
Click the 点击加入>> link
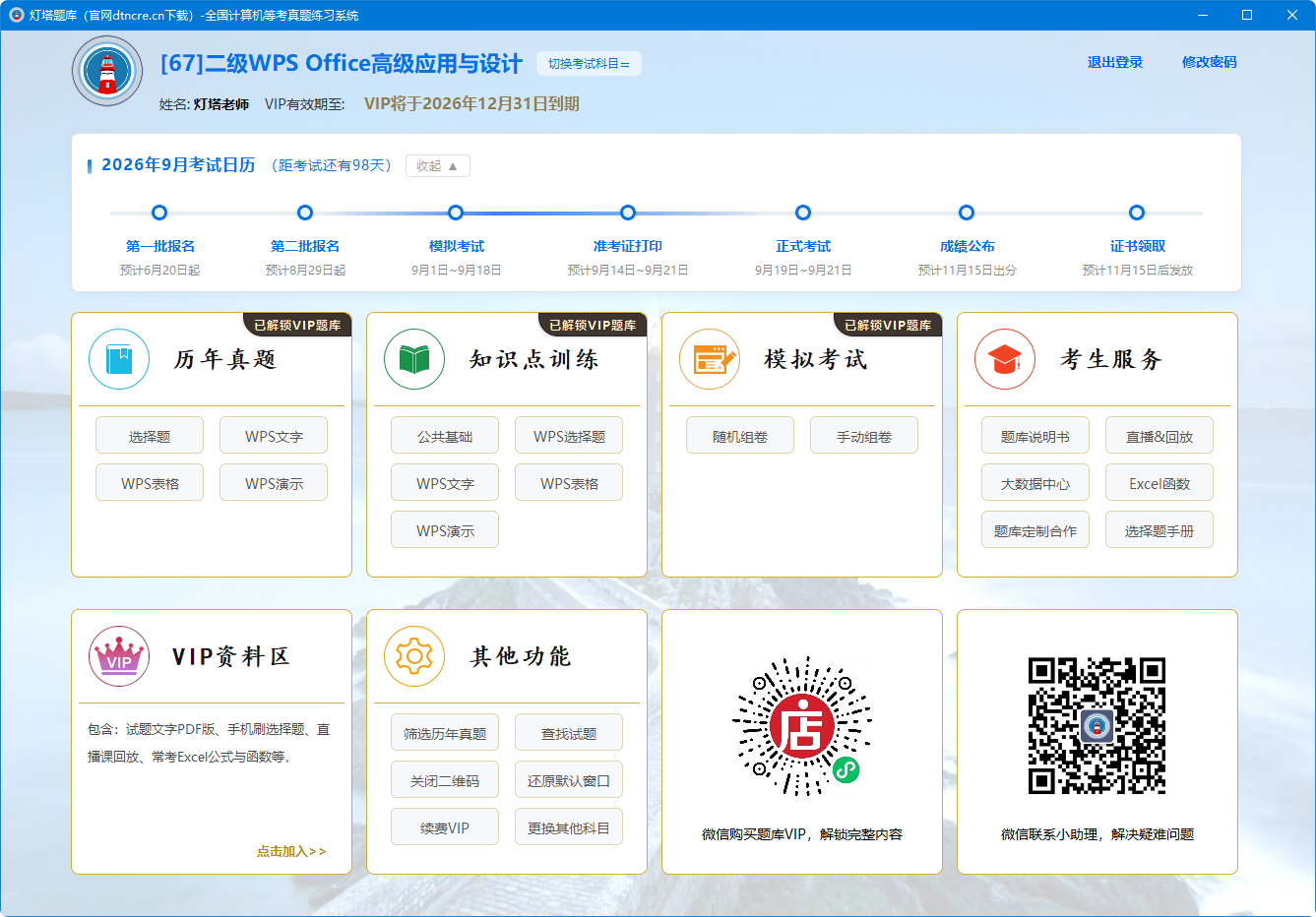(x=291, y=851)
